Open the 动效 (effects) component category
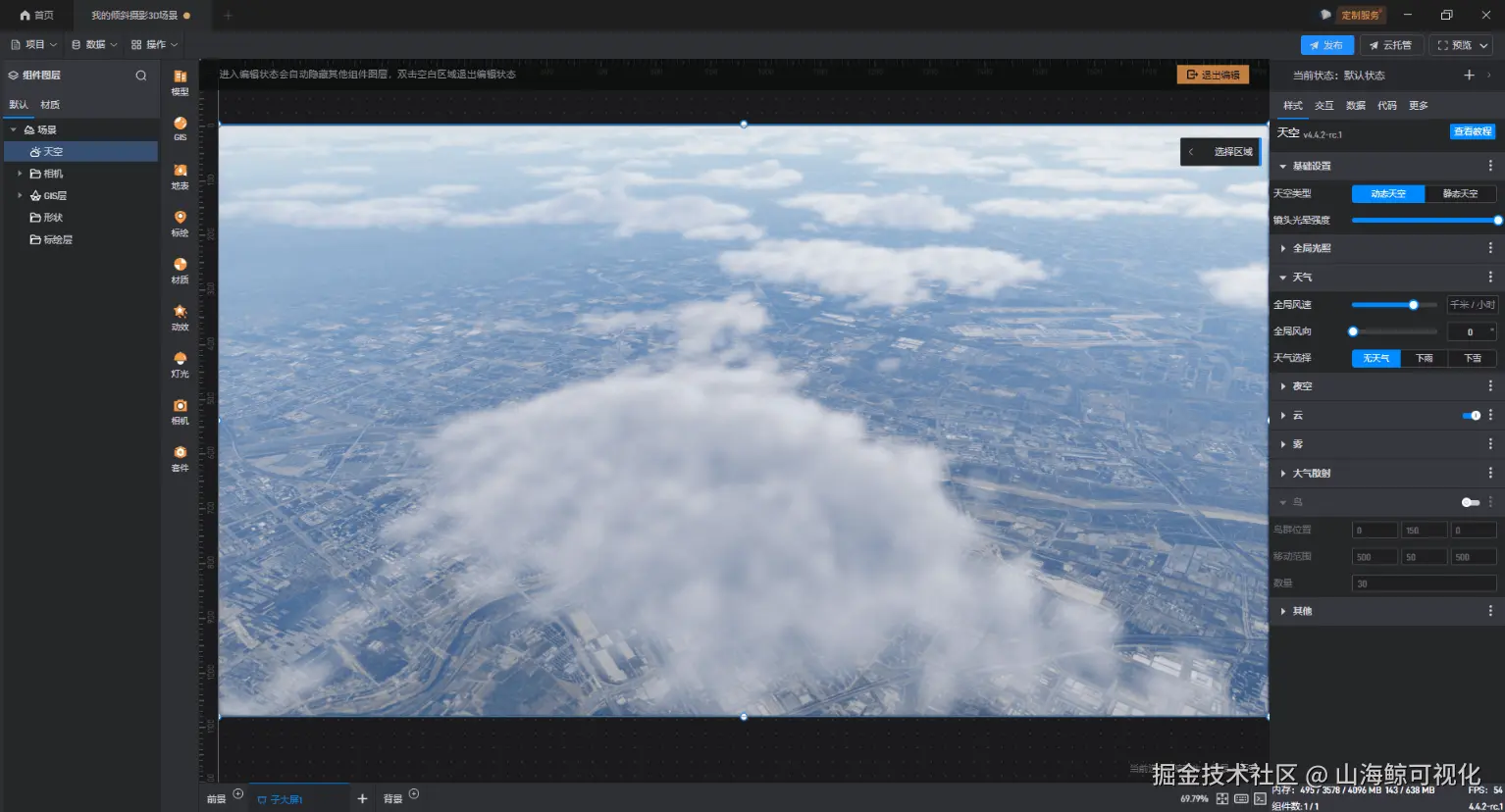Screen dimensions: 1505x812 point(180,318)
